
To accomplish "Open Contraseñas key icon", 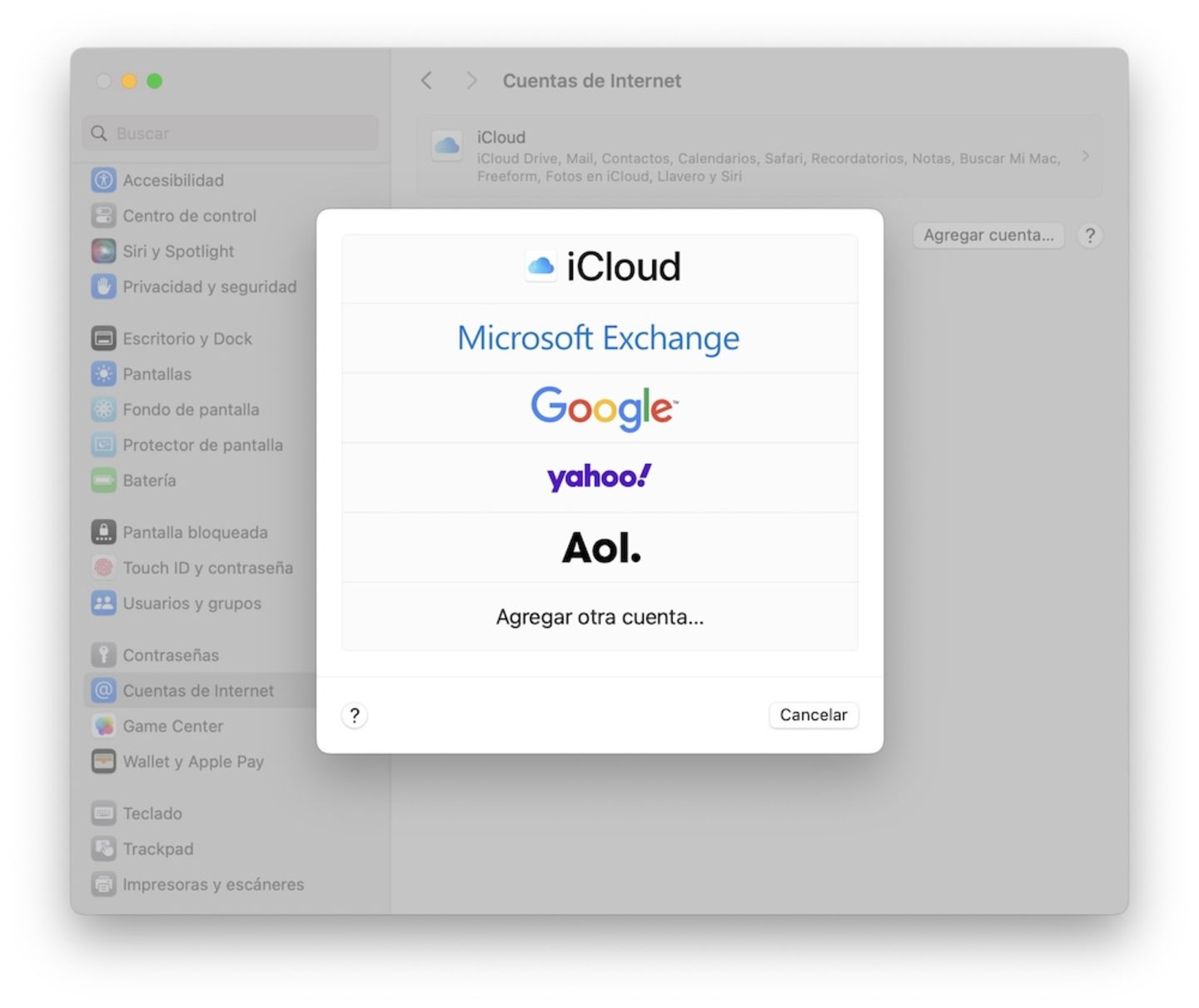I will click(103, 655).
